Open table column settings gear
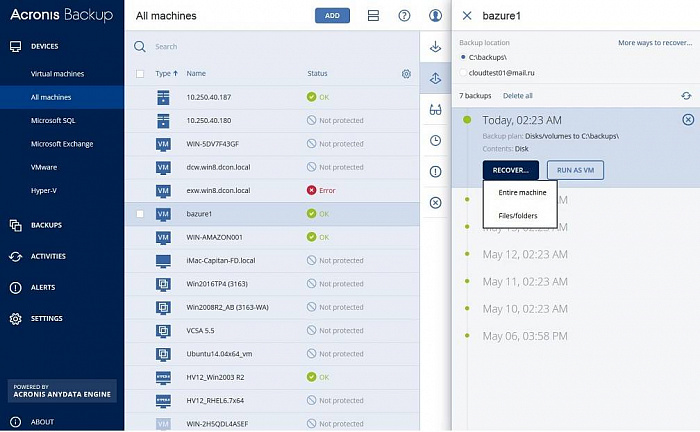This screenshot has height=432, width=700. 406,74
